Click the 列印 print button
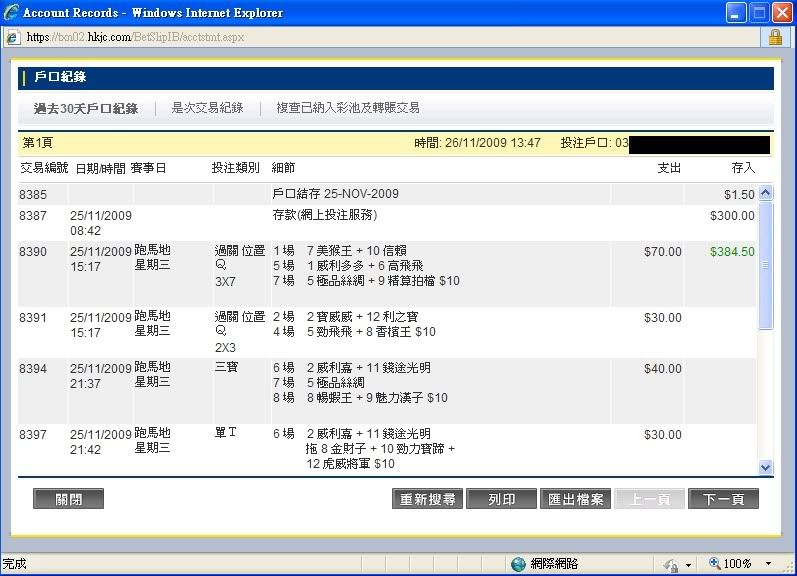This screenshot has height=576, width=797. tap(501, 499)
